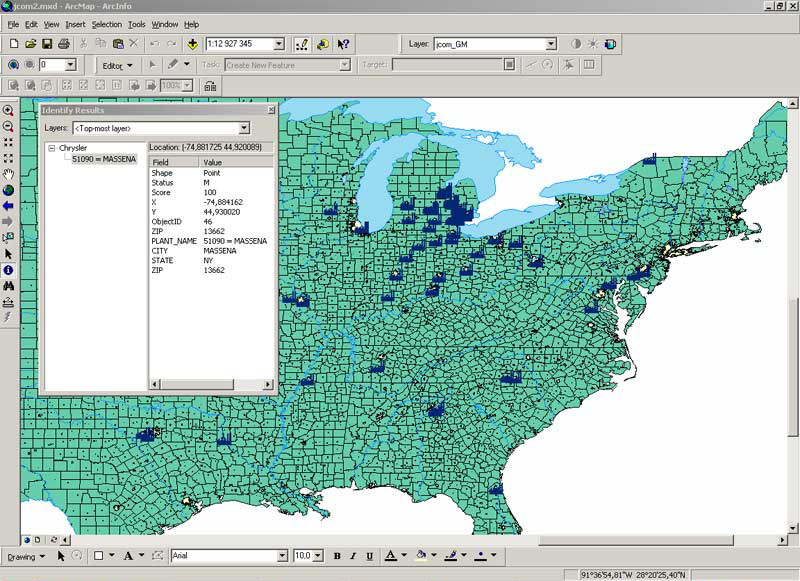Viewport: 800px width, 581px height.
Task: Open the map scale dropdown
Action: coord(278,44)
